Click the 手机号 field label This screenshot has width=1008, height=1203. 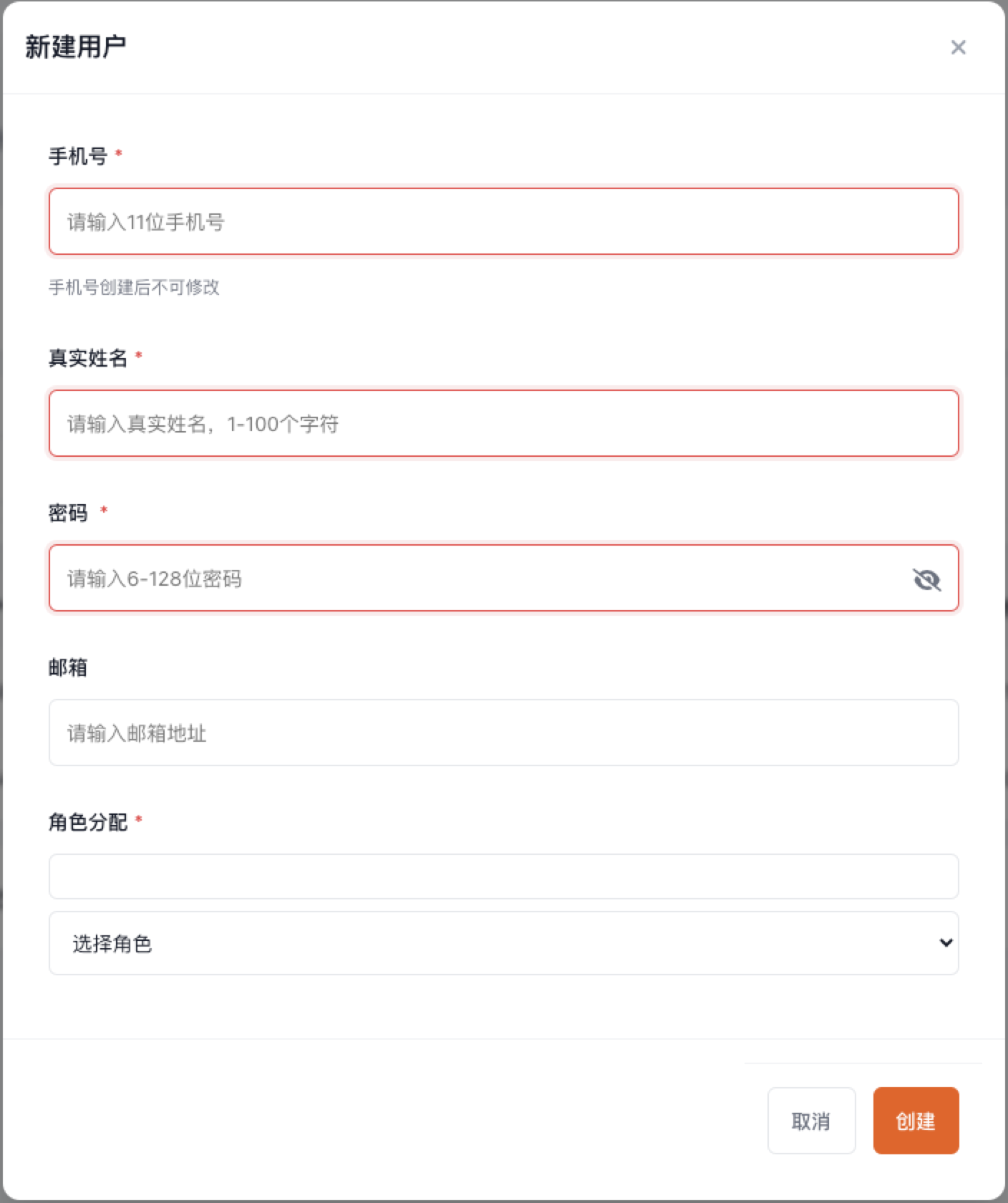[77, 155]
